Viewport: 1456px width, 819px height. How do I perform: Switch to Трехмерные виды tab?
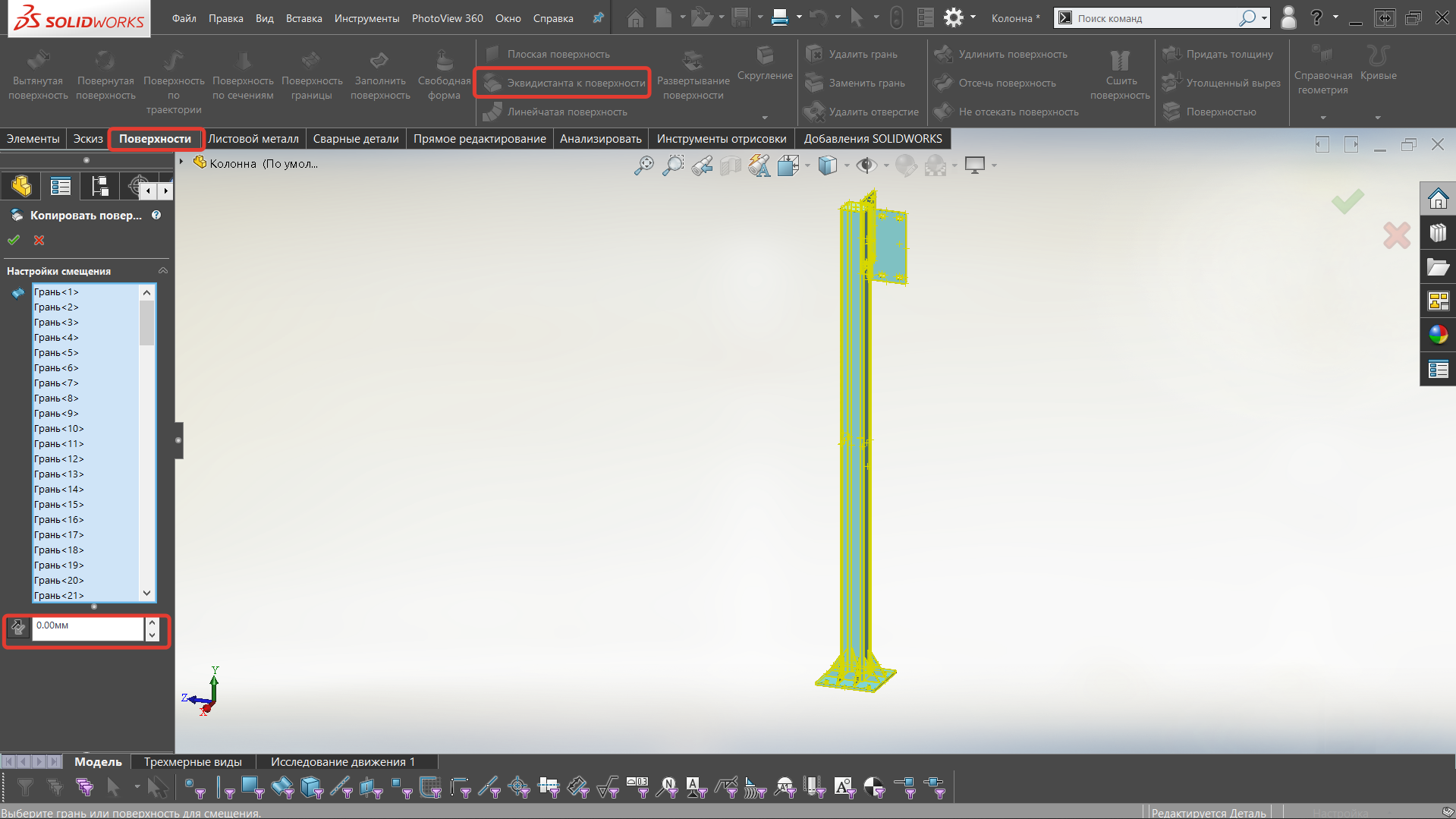193,761
